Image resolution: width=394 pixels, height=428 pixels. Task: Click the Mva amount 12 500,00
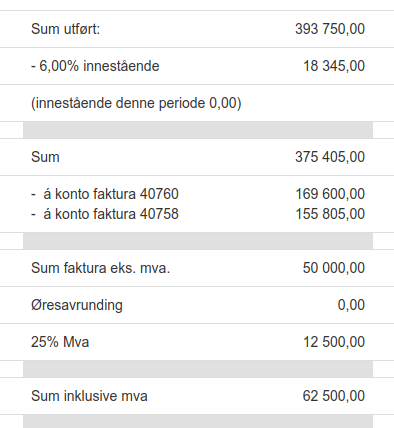tap(334, 342)
